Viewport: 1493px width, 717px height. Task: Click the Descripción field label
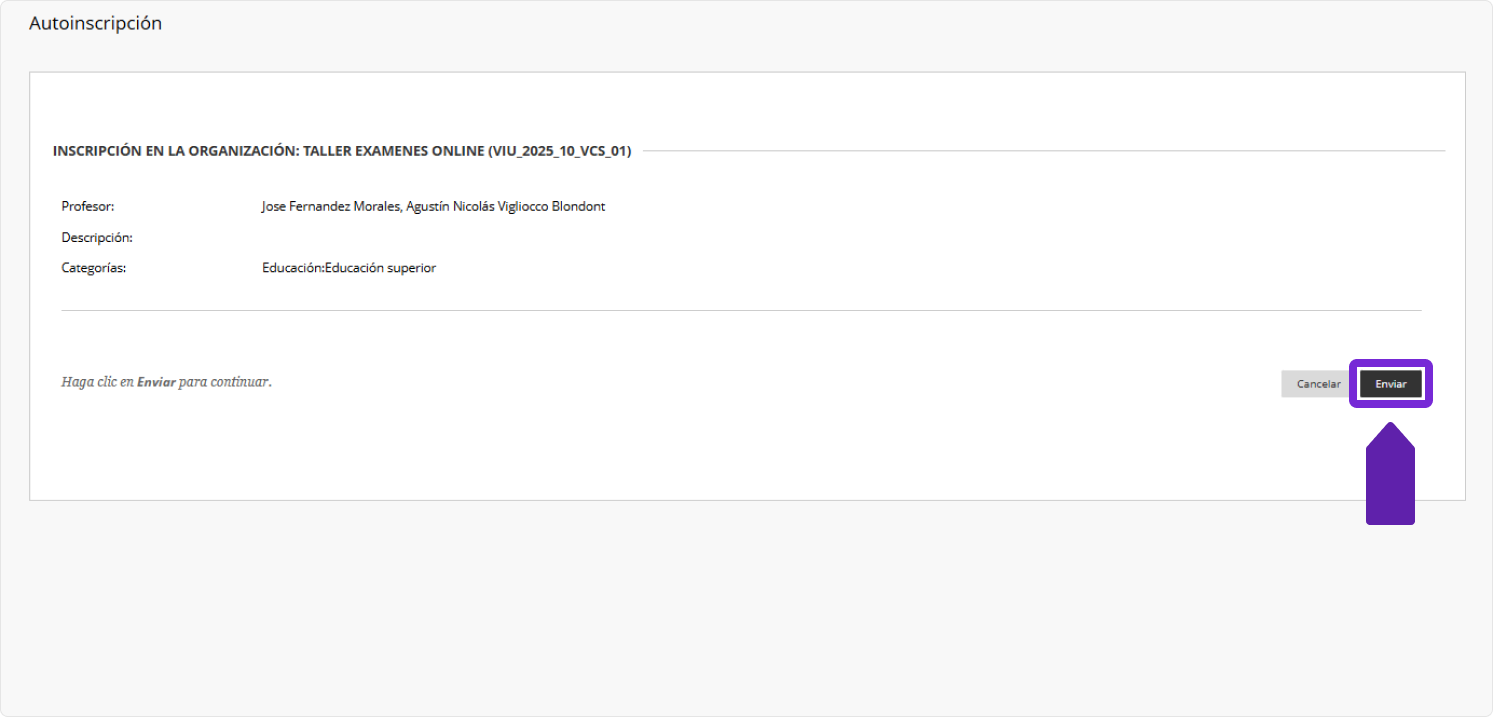pyautogui.click(x=97, y=238)
